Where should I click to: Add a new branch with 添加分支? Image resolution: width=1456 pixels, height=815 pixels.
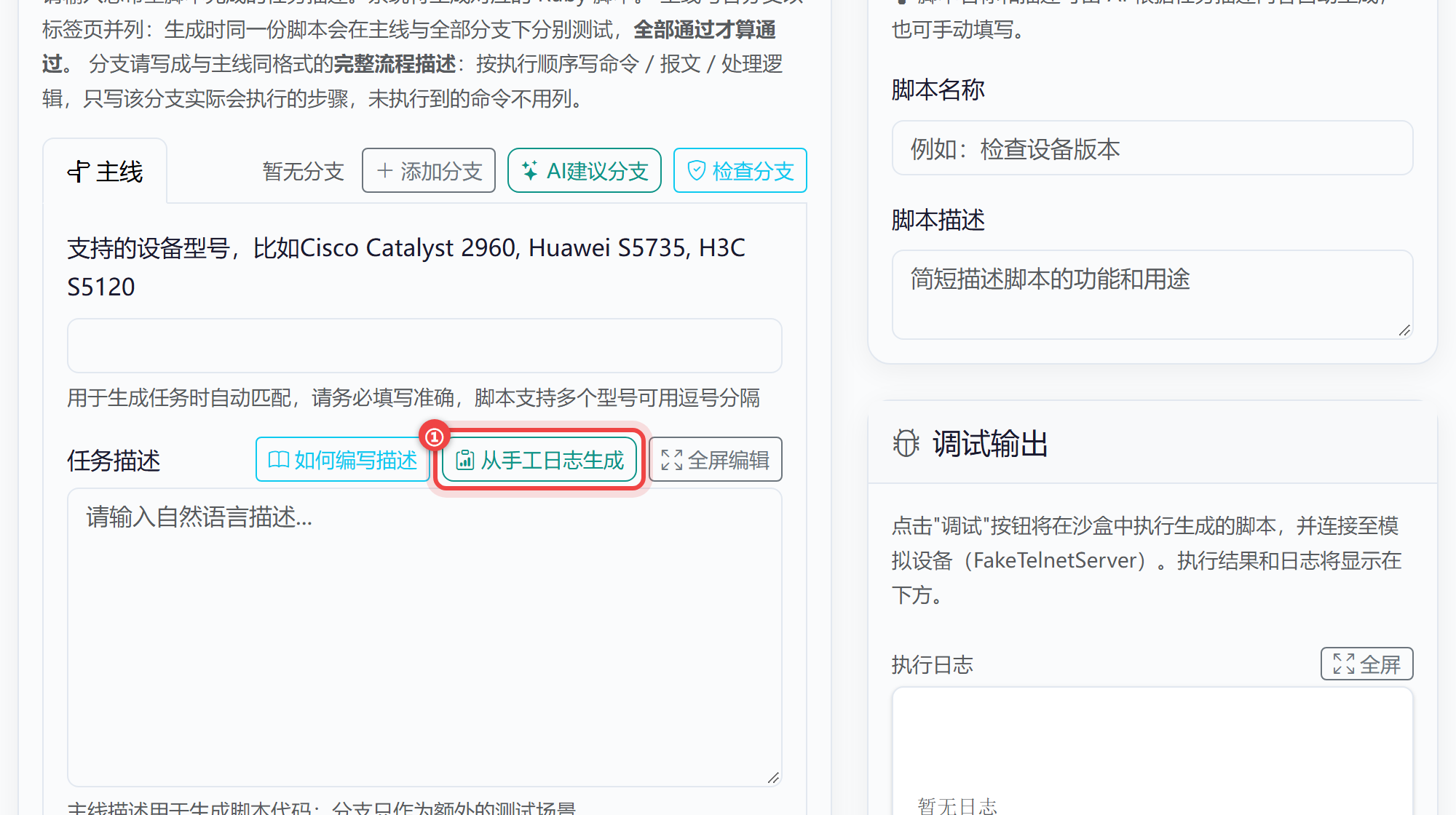click(429, 171)
